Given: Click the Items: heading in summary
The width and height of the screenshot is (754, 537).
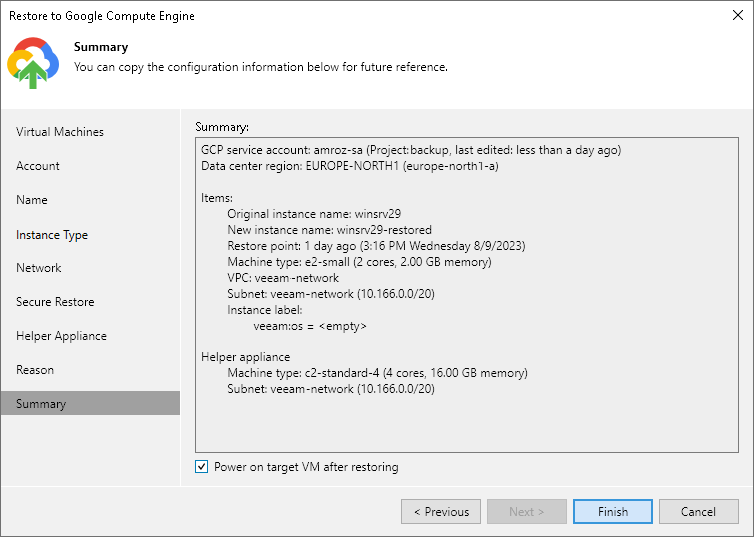Looking at the screenshot, I should pyautogui.click(x=217, y=198).
